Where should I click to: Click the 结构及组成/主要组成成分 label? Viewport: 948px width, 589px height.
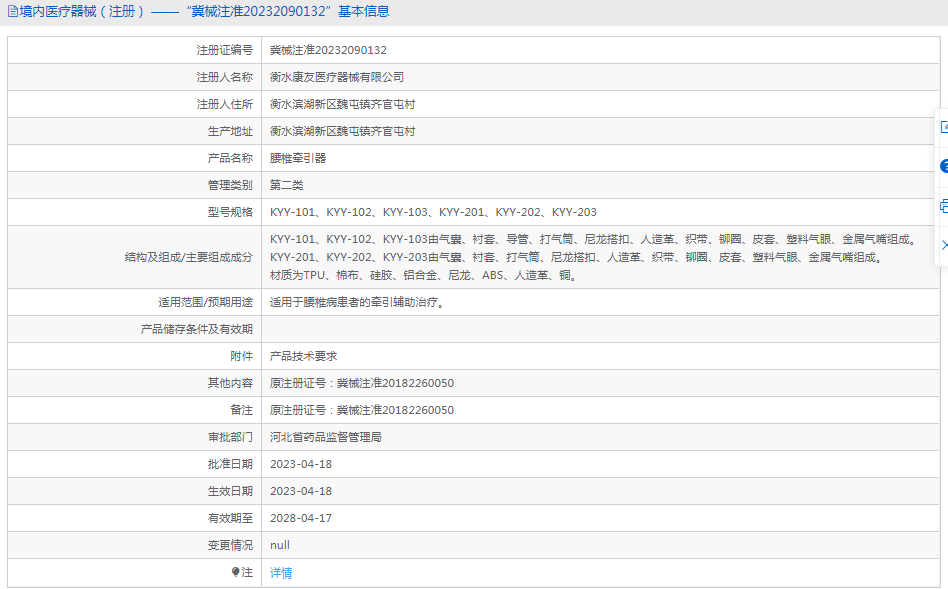pyautogui.click(x=189, y=258)
